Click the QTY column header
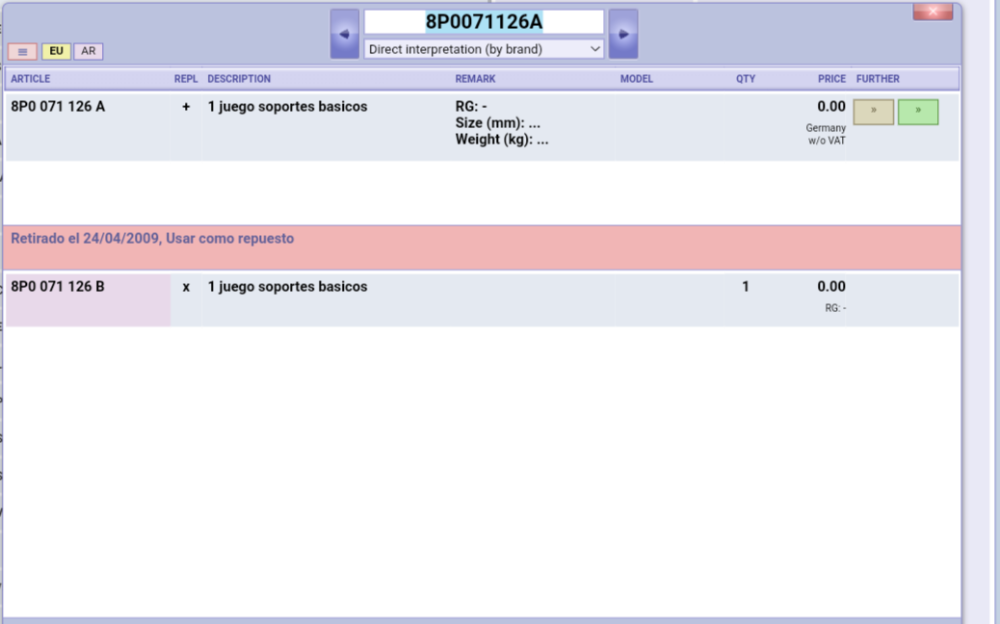The height and width of the screenshot is (624, 1000). (x=745, y=79)
